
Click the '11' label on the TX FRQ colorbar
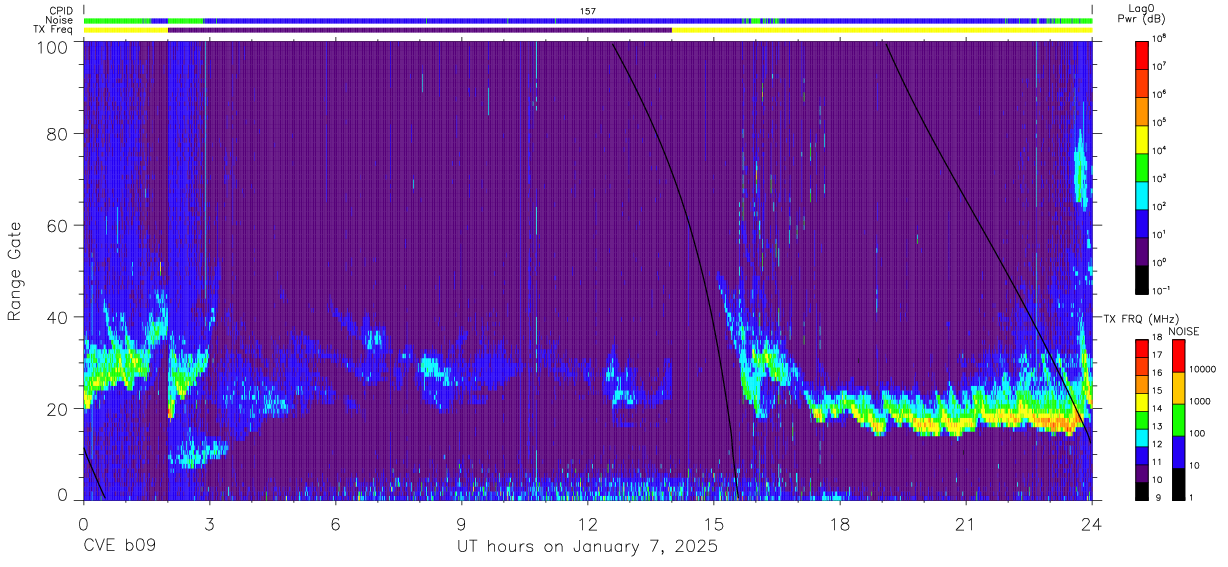click(x=1159, y=463)
